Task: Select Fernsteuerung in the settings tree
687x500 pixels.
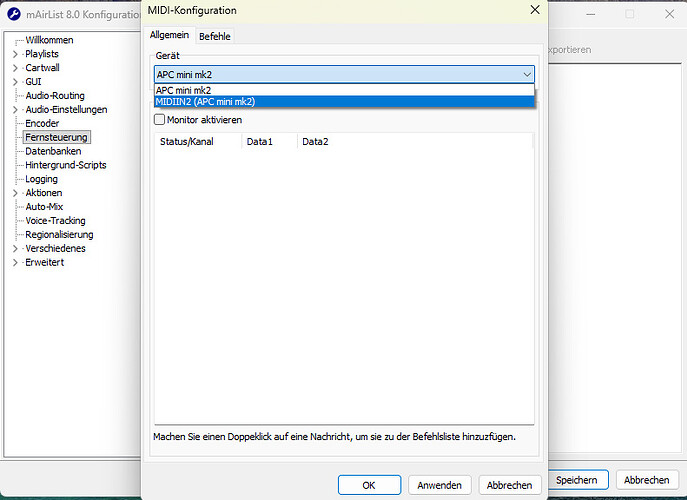Action: [57, 137]
